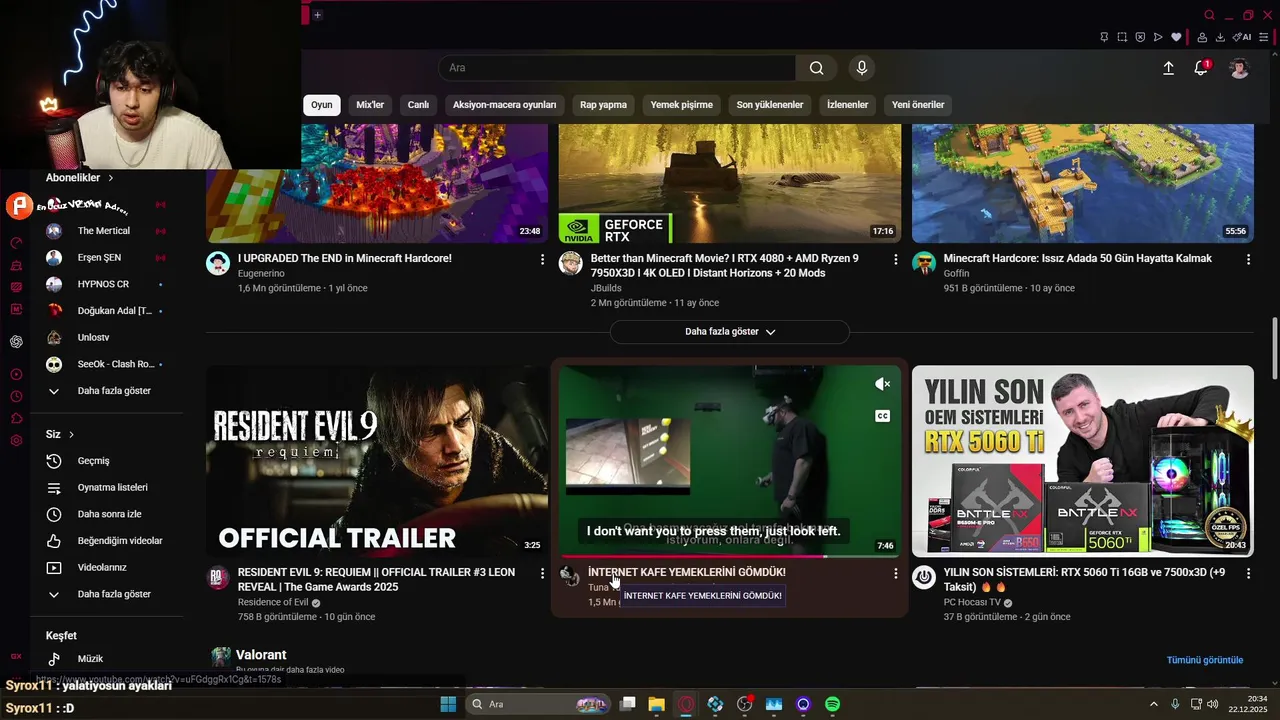
Task: Click the YouTube search input field
Action: click(617, 68)
